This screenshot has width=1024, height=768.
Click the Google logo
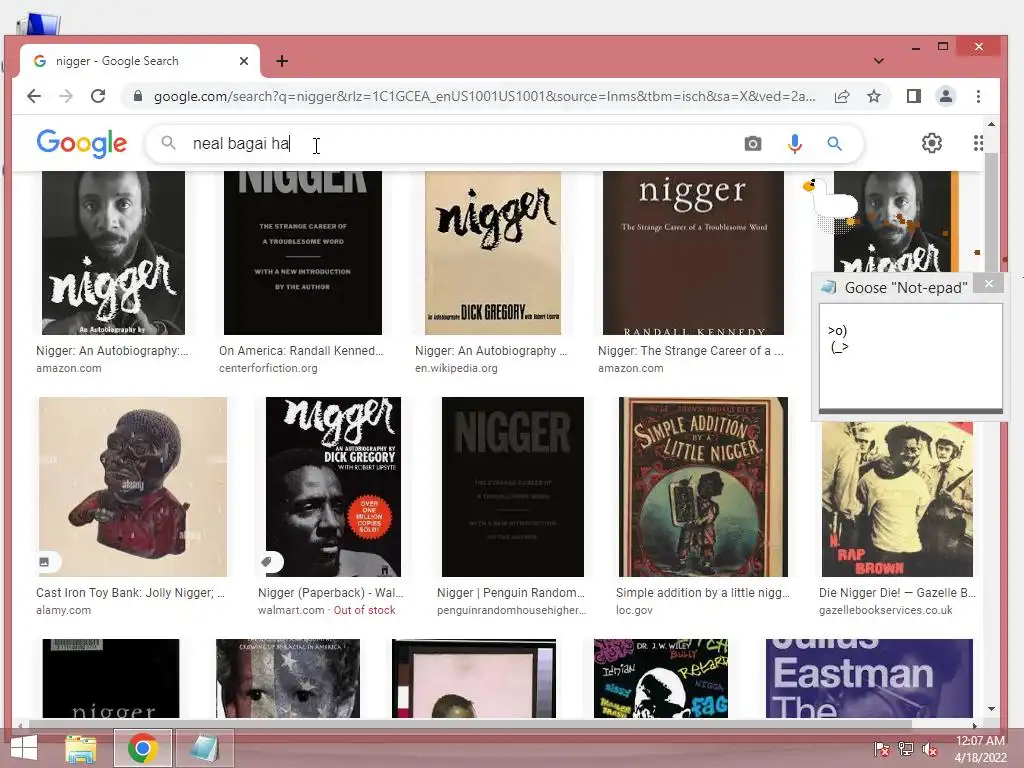[82, 143]
